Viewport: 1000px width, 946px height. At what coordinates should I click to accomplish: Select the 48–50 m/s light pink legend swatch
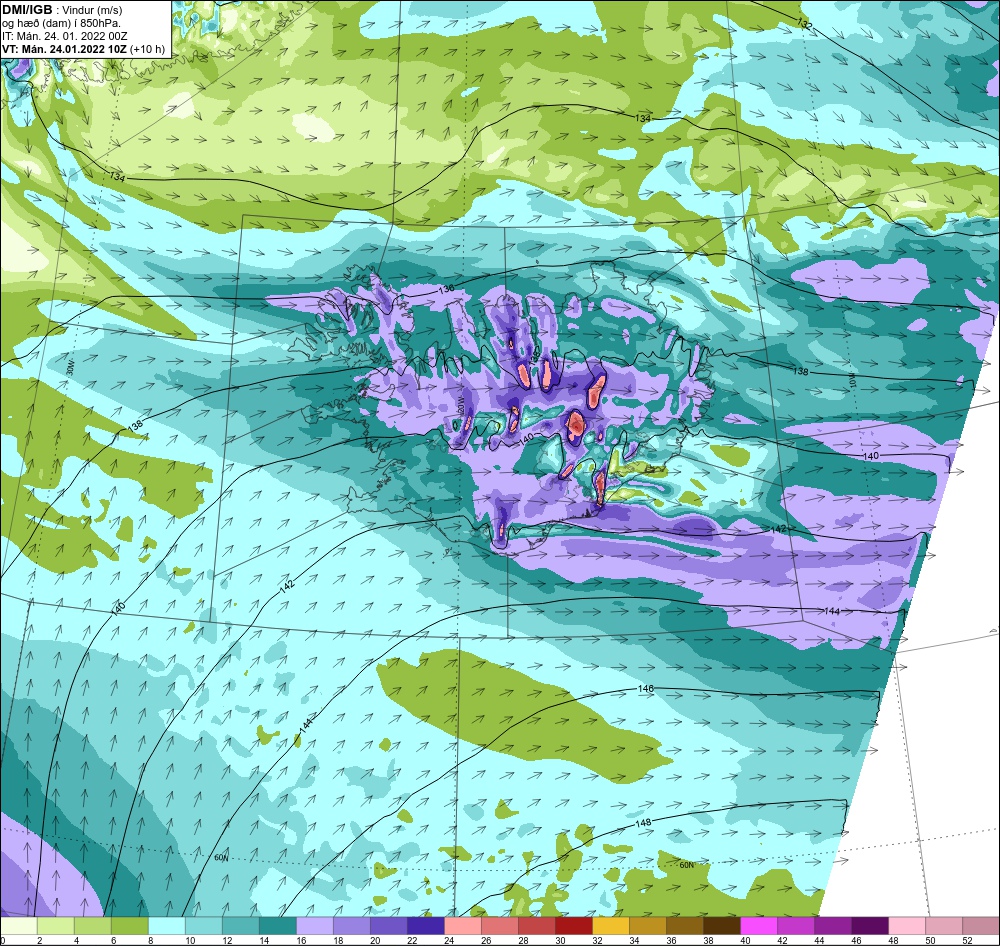click(x=907, y=926)
